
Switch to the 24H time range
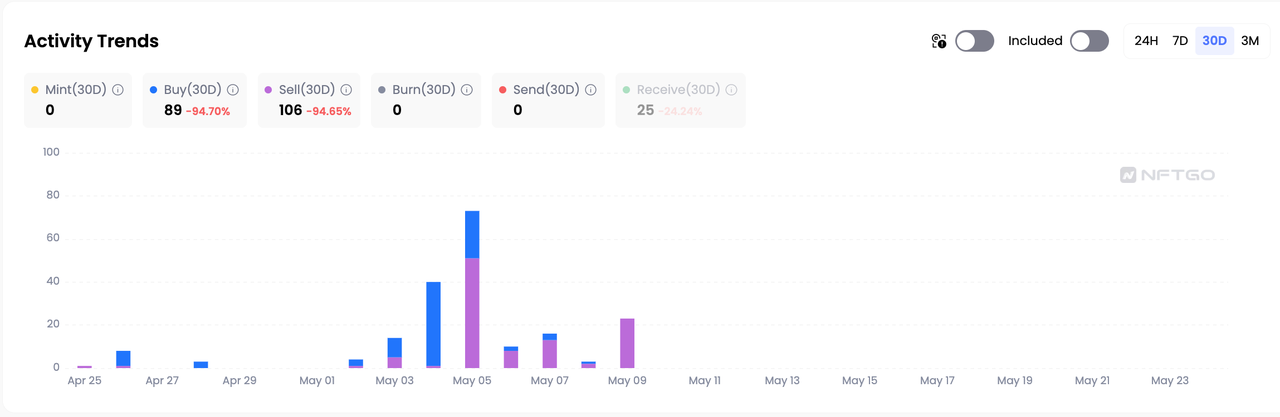[1146, 41]
